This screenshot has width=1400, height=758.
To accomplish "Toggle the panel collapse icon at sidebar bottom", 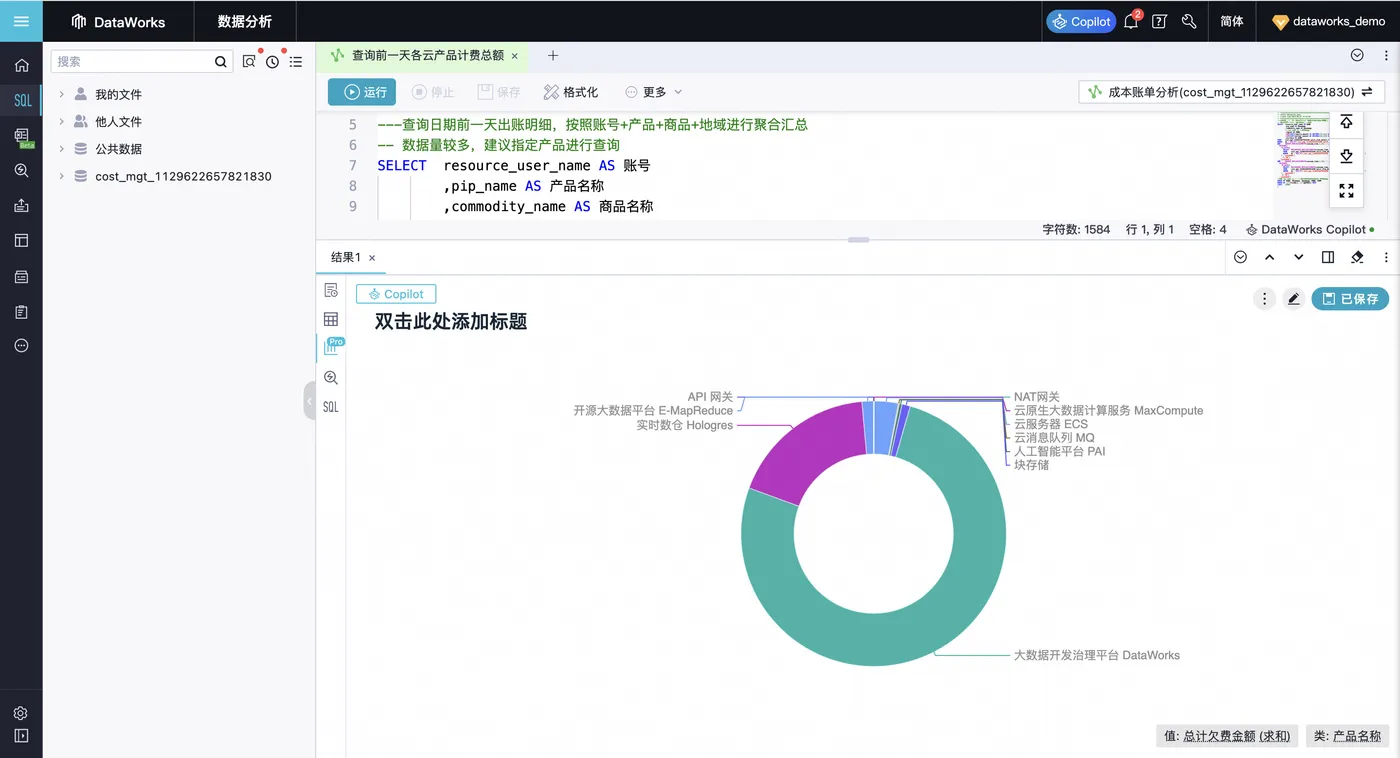I will 21,737.
